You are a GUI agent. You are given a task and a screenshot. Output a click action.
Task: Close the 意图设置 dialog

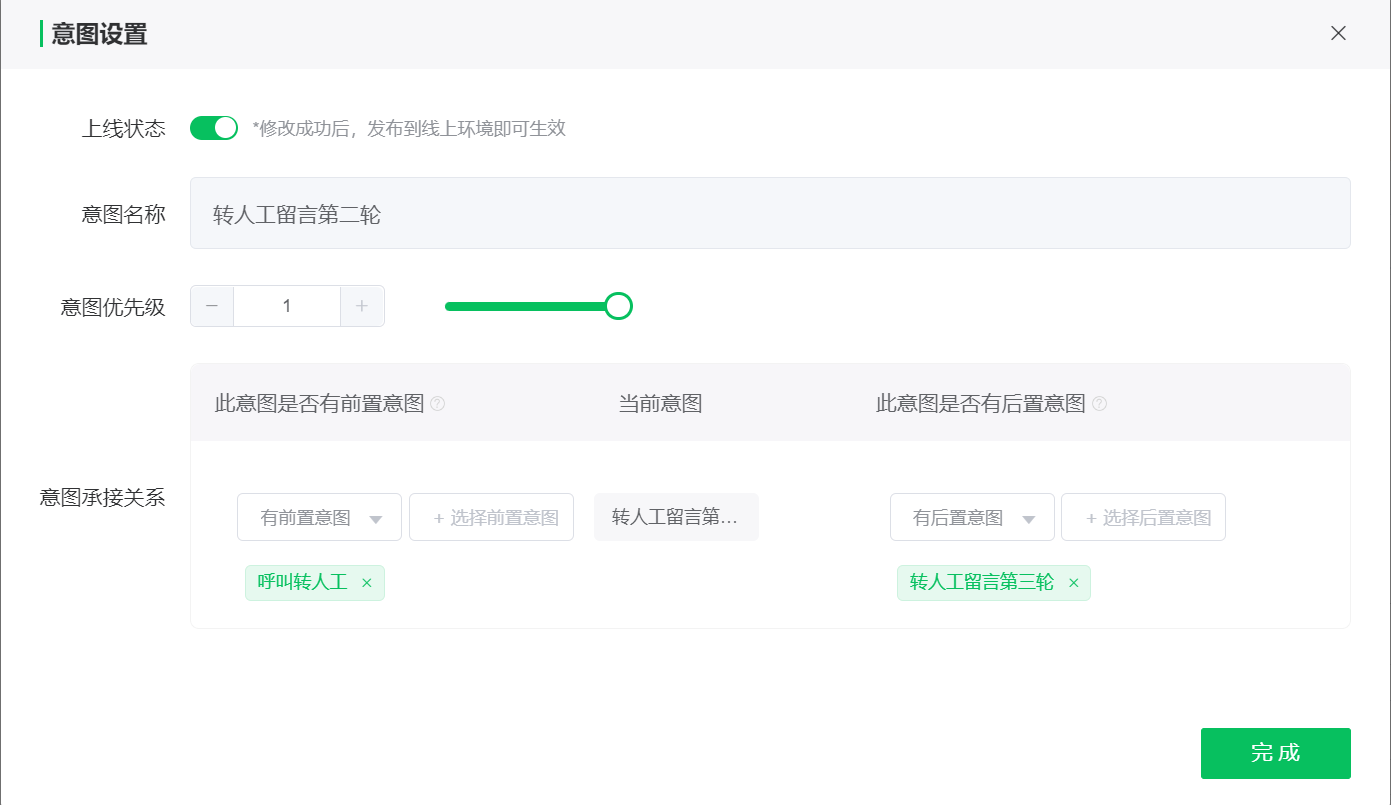click(1338, 33)
